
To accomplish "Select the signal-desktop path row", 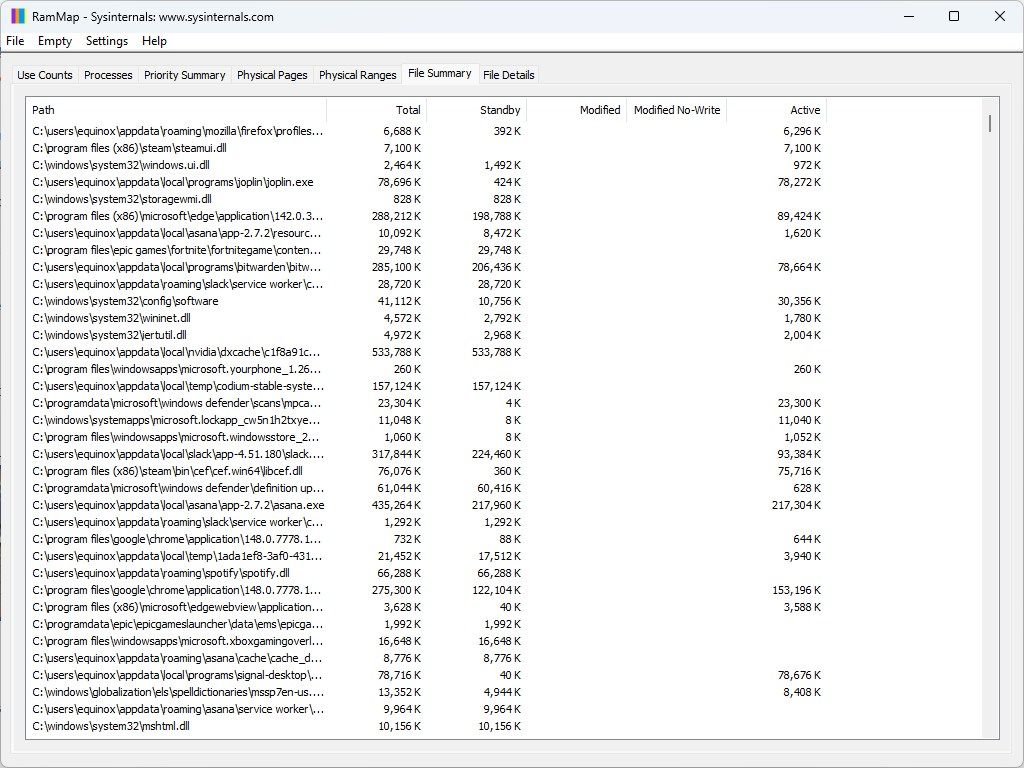I will 427,675.
